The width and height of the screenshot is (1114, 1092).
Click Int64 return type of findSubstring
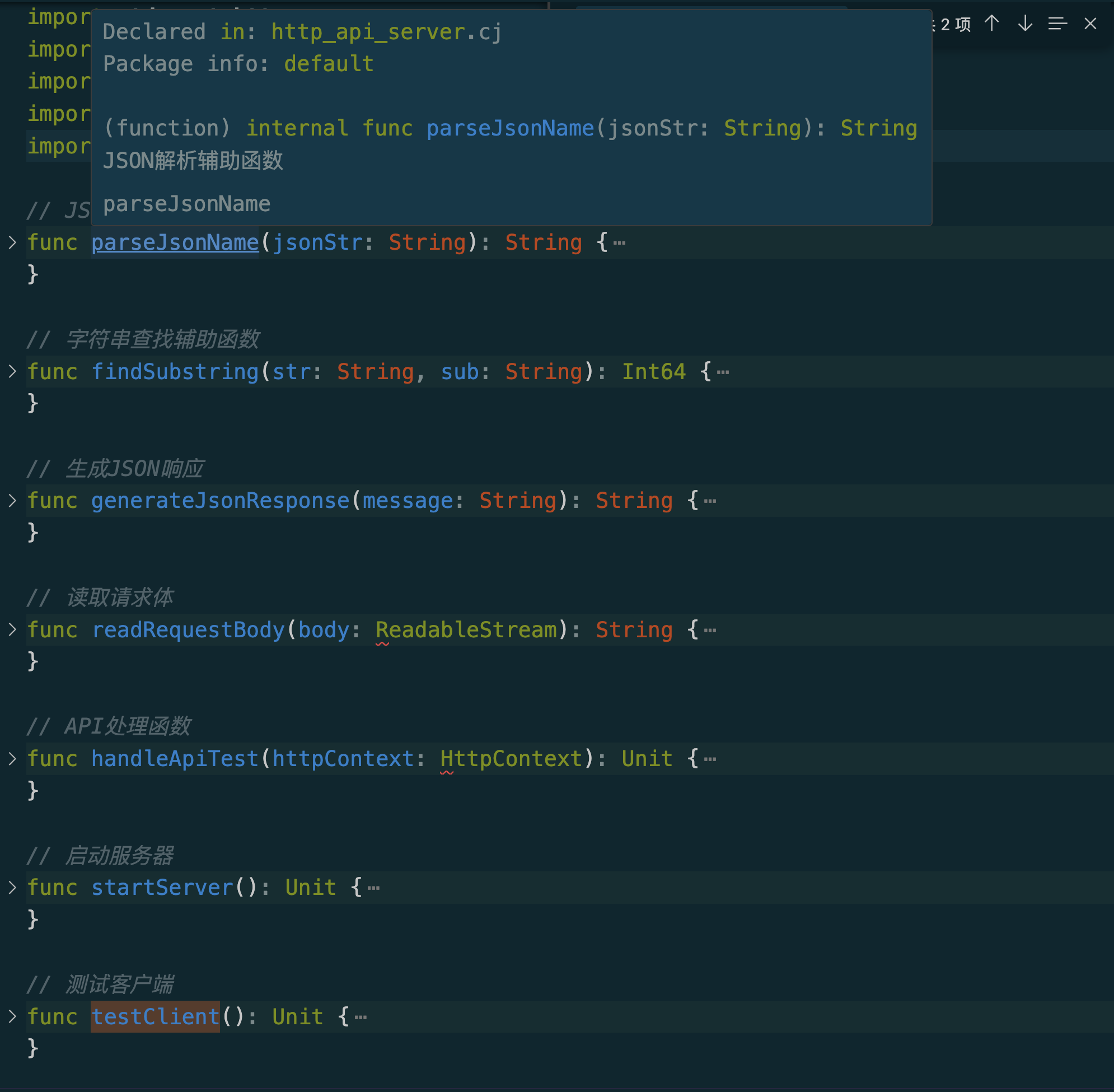tap(654, 372)
